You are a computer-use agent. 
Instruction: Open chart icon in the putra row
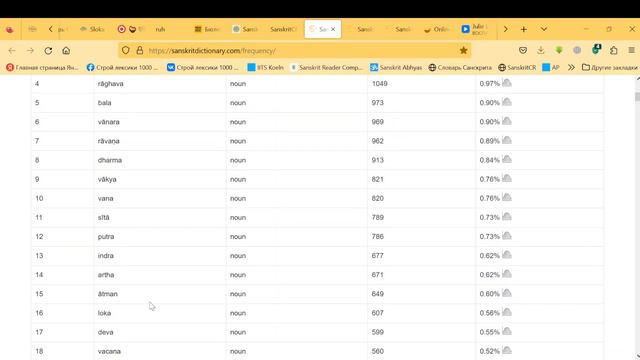pos(507,236)
